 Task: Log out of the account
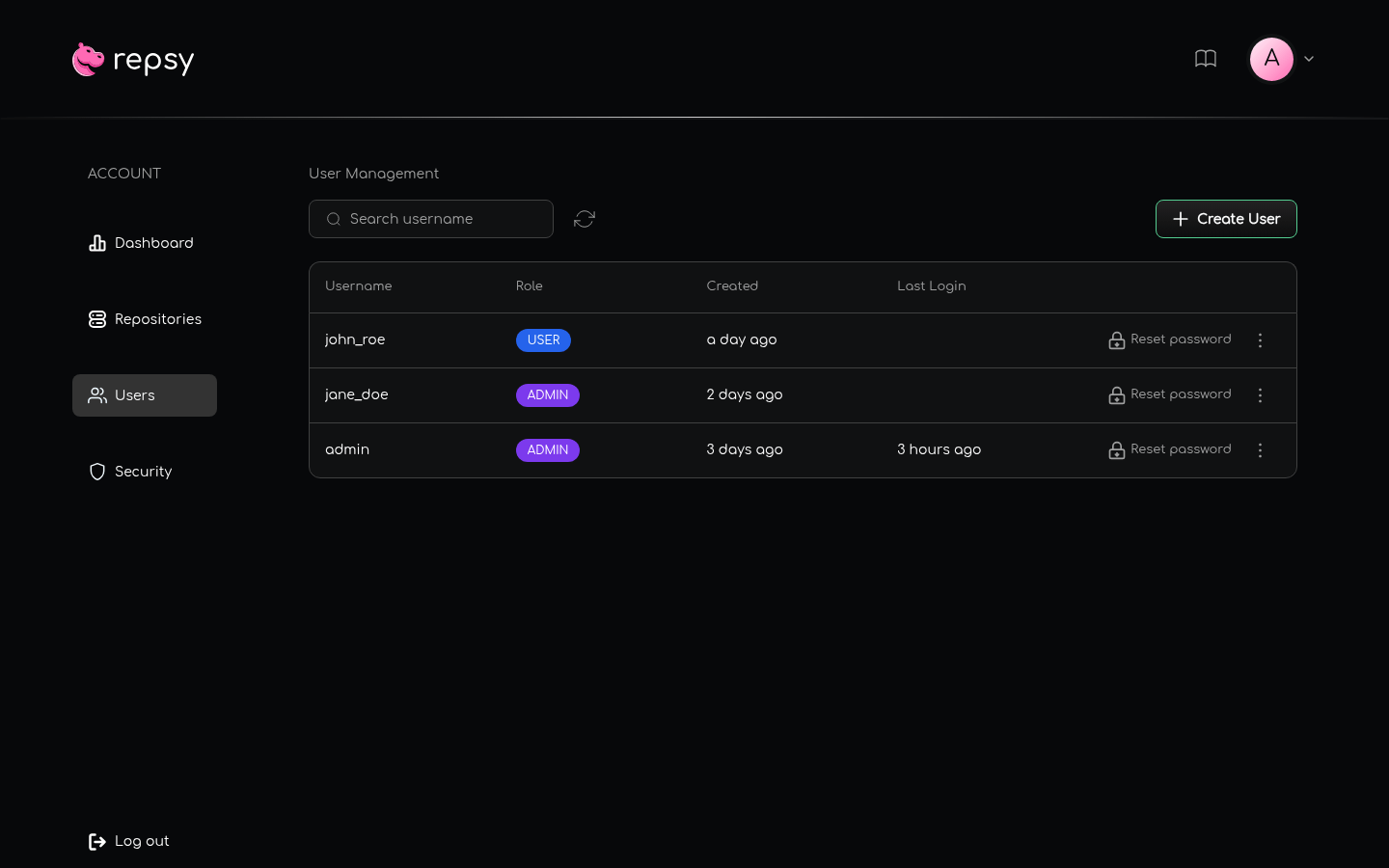129,841
